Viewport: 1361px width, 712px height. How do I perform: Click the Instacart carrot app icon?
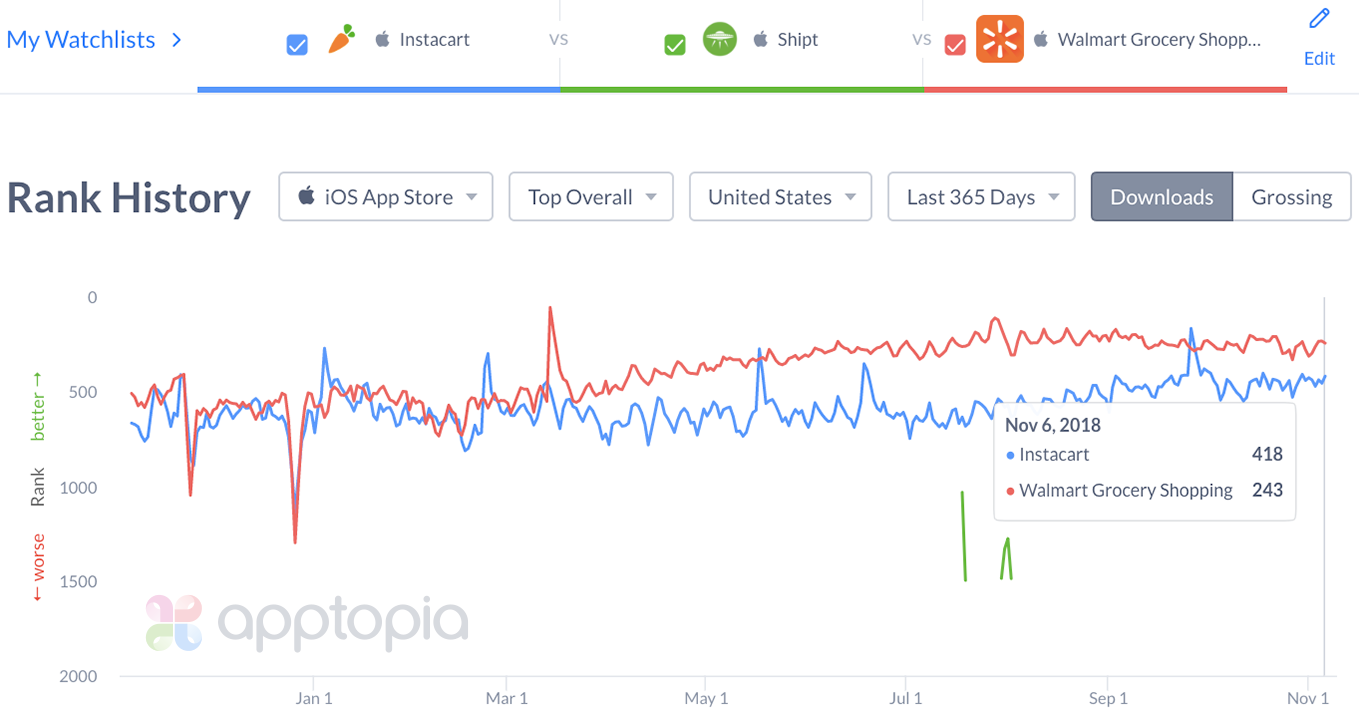pyautogui.click(x=342, y=40)
